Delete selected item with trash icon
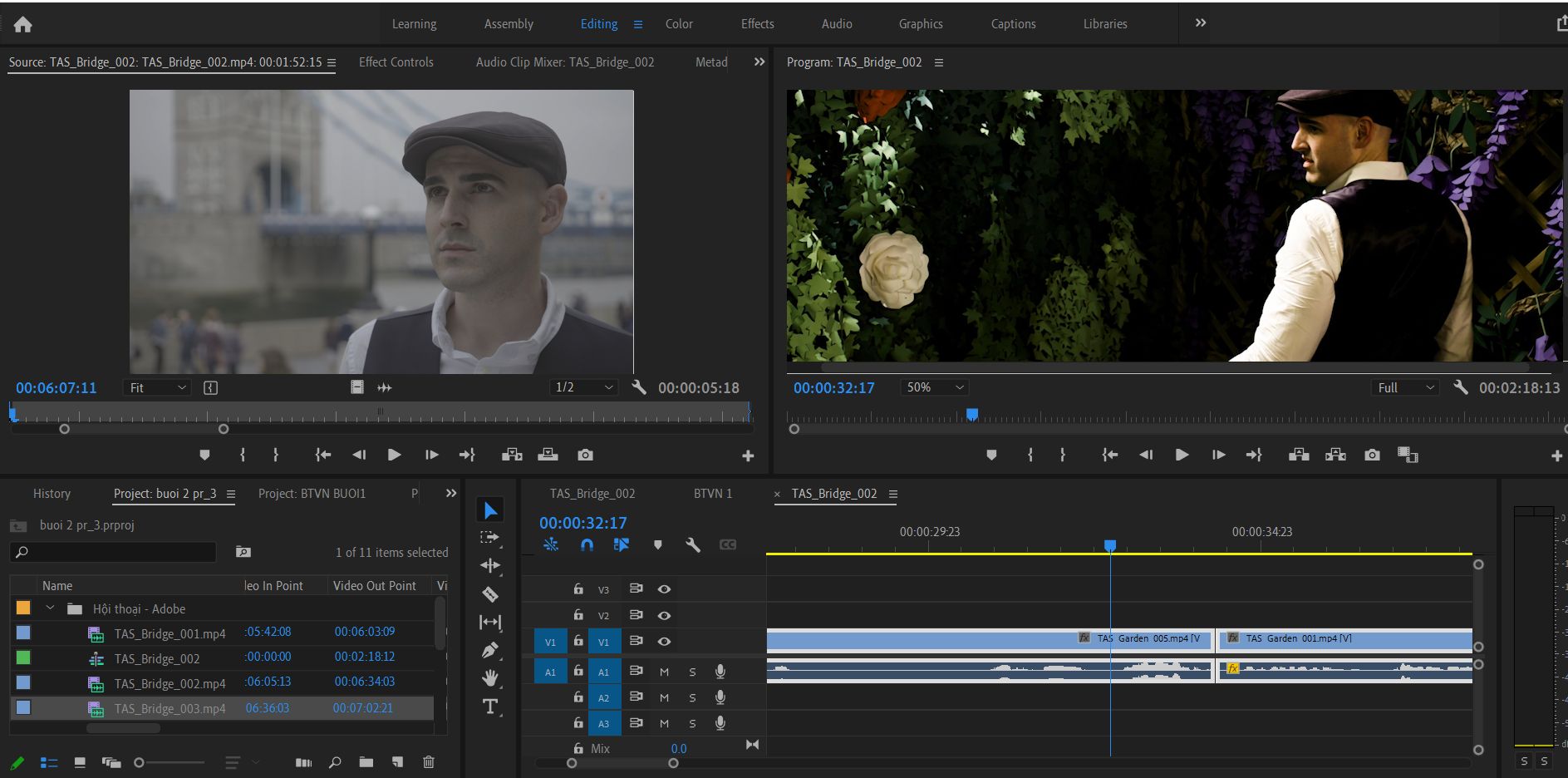The height and width of the screenshot is (778, 1568). 429,762
